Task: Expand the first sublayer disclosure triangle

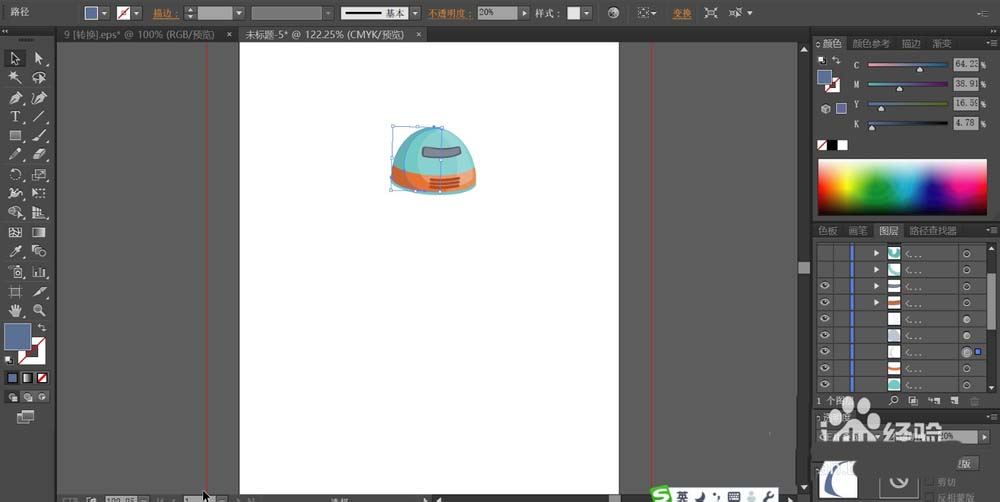Action: pos(876,253)
